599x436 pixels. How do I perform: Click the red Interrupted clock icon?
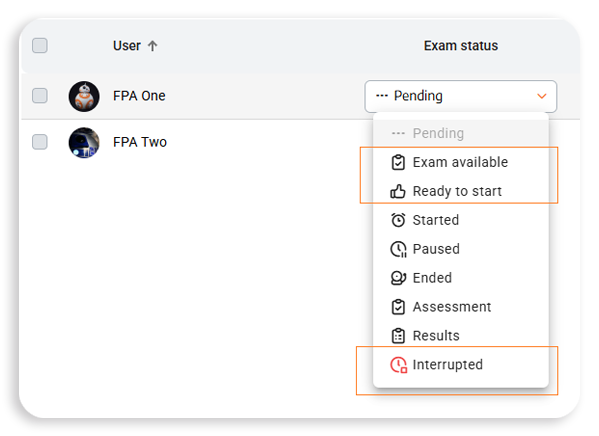pos(398,365)
